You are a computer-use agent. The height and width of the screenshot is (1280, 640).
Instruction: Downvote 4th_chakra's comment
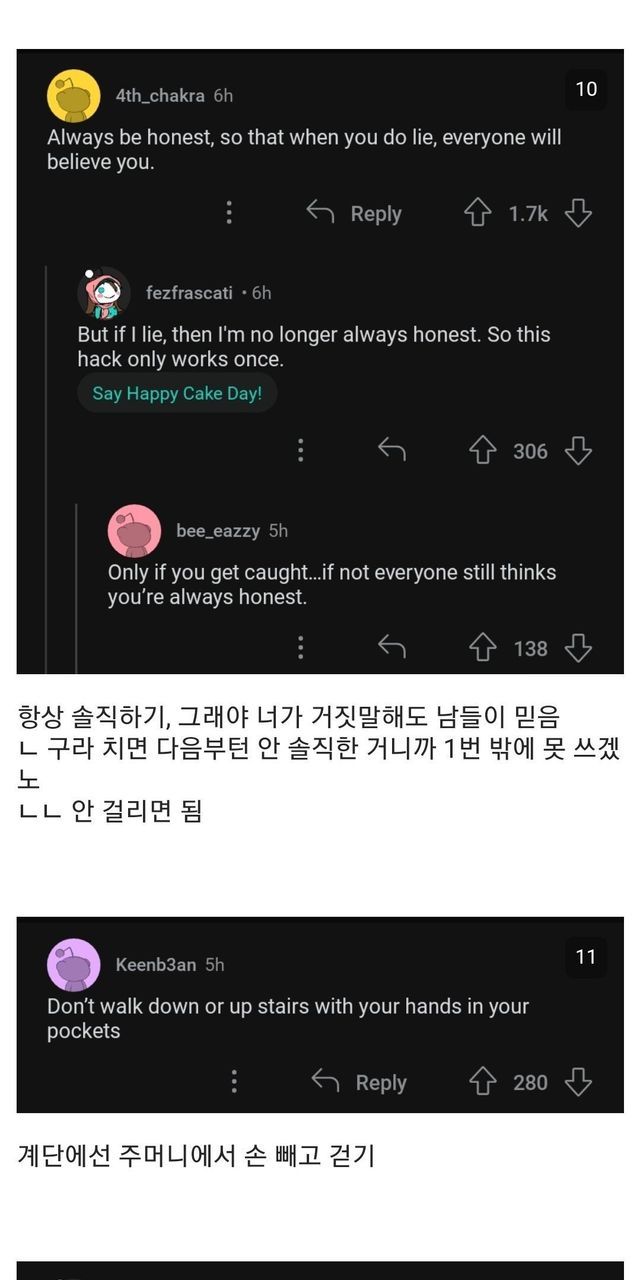[578, 213]
